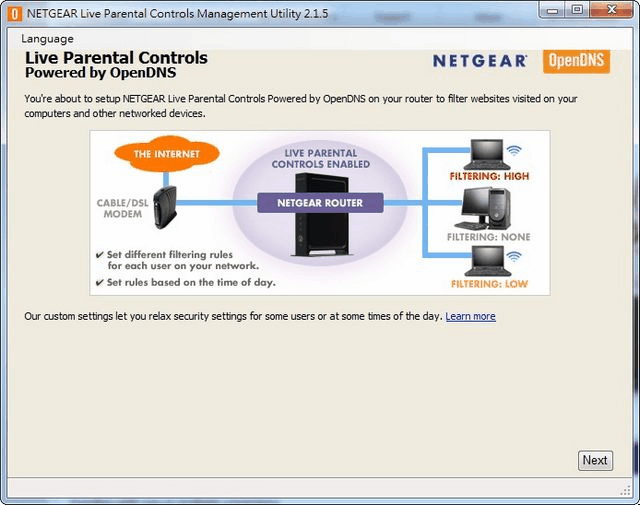Minimize the Parental Controls Utility window
The image size is (640, 505).
pyautogui.click(x=552, y=10)
